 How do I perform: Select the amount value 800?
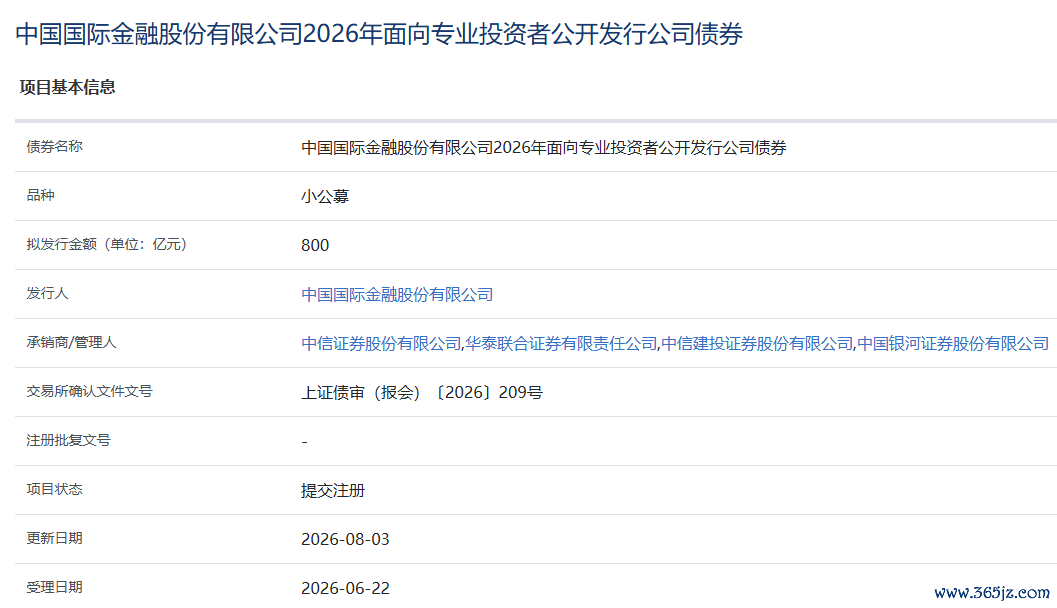315,245
